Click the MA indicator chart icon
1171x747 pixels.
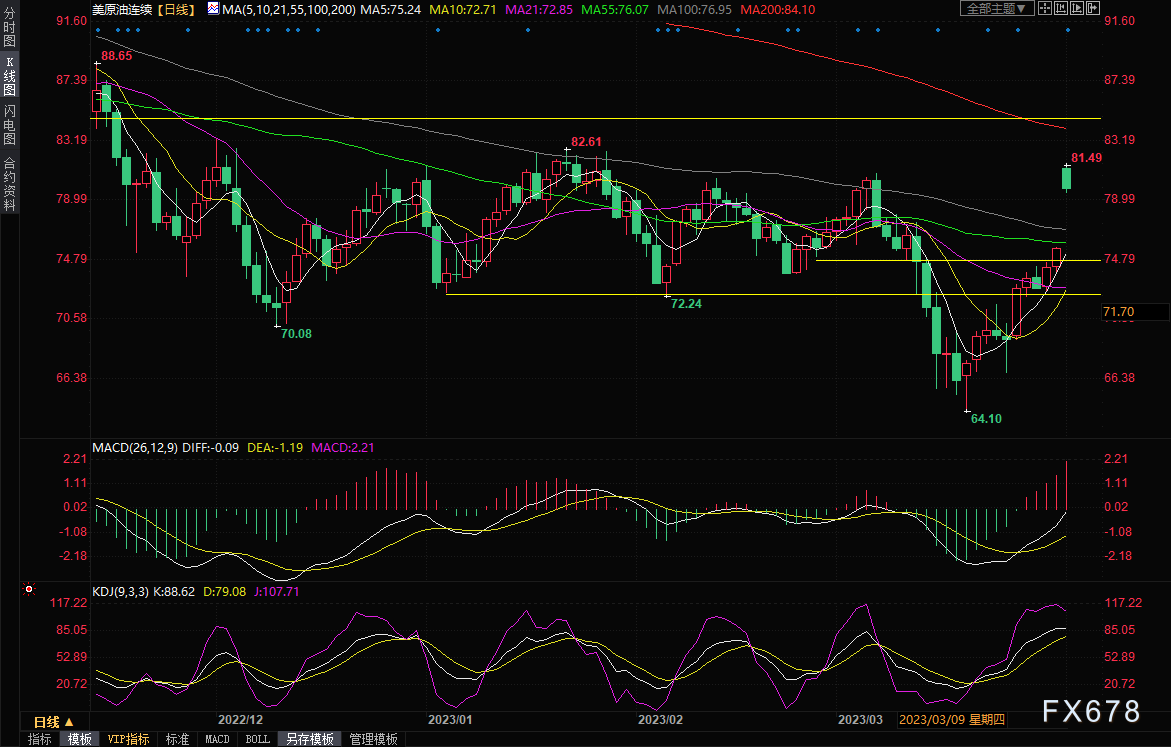tap(213, 8)
